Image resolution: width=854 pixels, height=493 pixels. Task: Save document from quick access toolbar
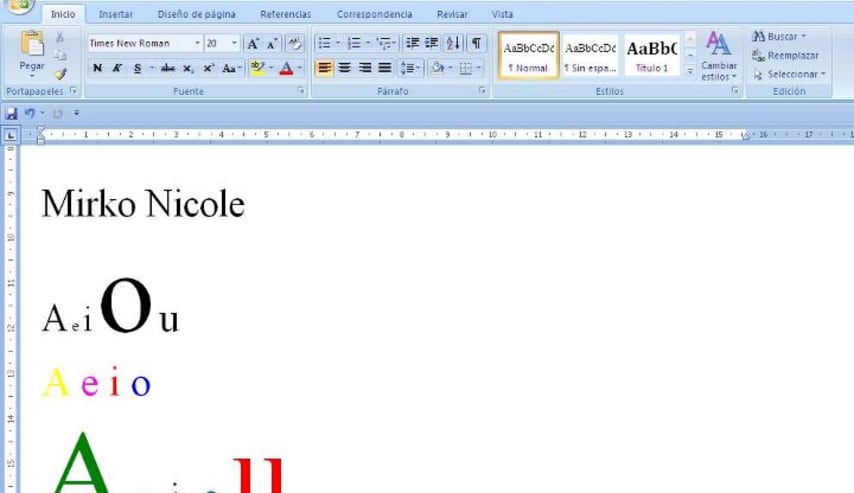(x=12, y=113)
